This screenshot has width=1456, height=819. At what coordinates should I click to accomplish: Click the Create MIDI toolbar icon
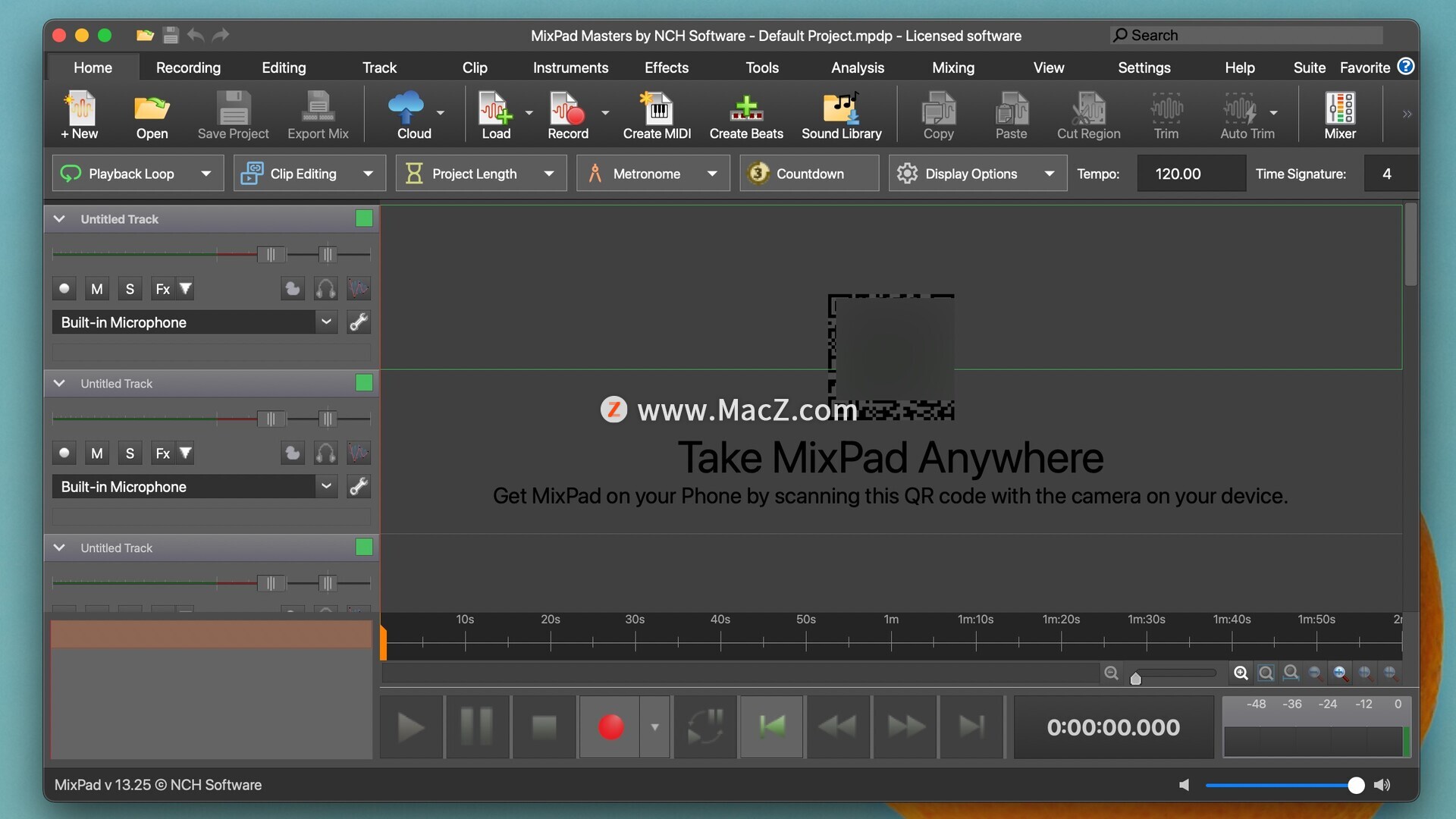[657, 115]
